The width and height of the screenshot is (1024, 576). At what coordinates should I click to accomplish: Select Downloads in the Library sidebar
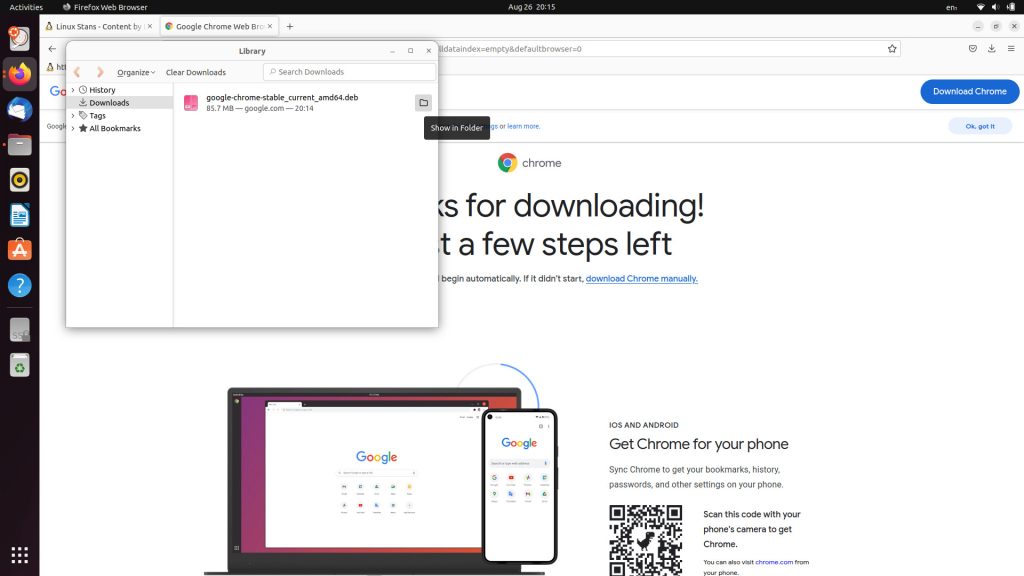[x=109, y=103]
